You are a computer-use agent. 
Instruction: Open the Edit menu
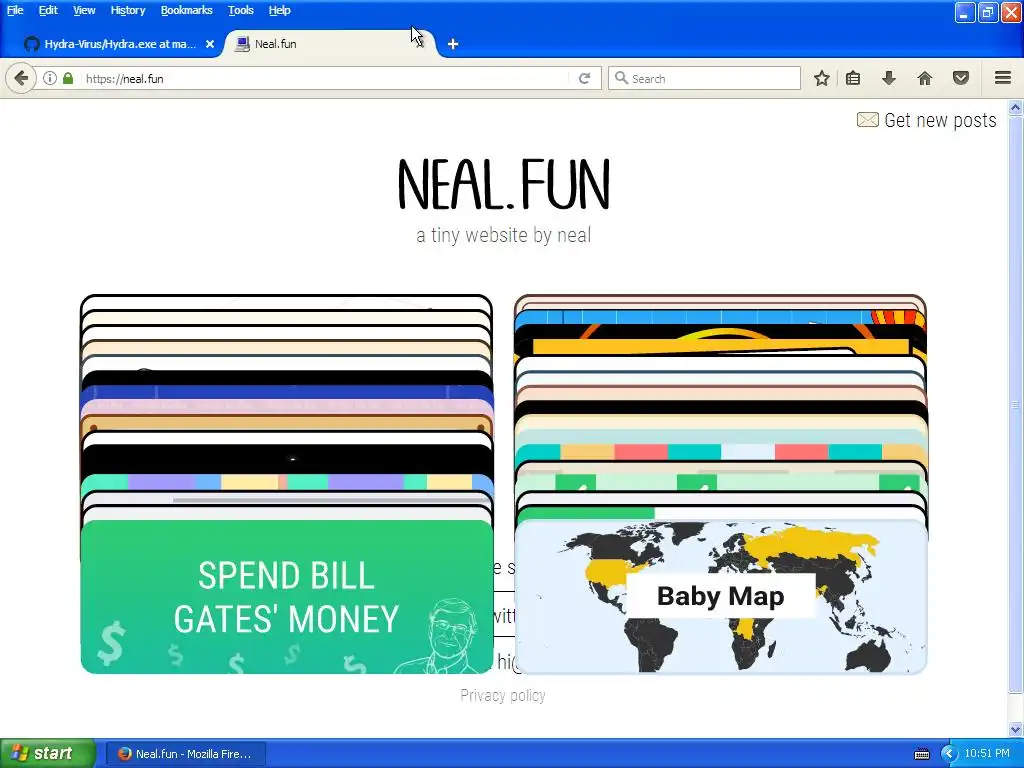48,10
